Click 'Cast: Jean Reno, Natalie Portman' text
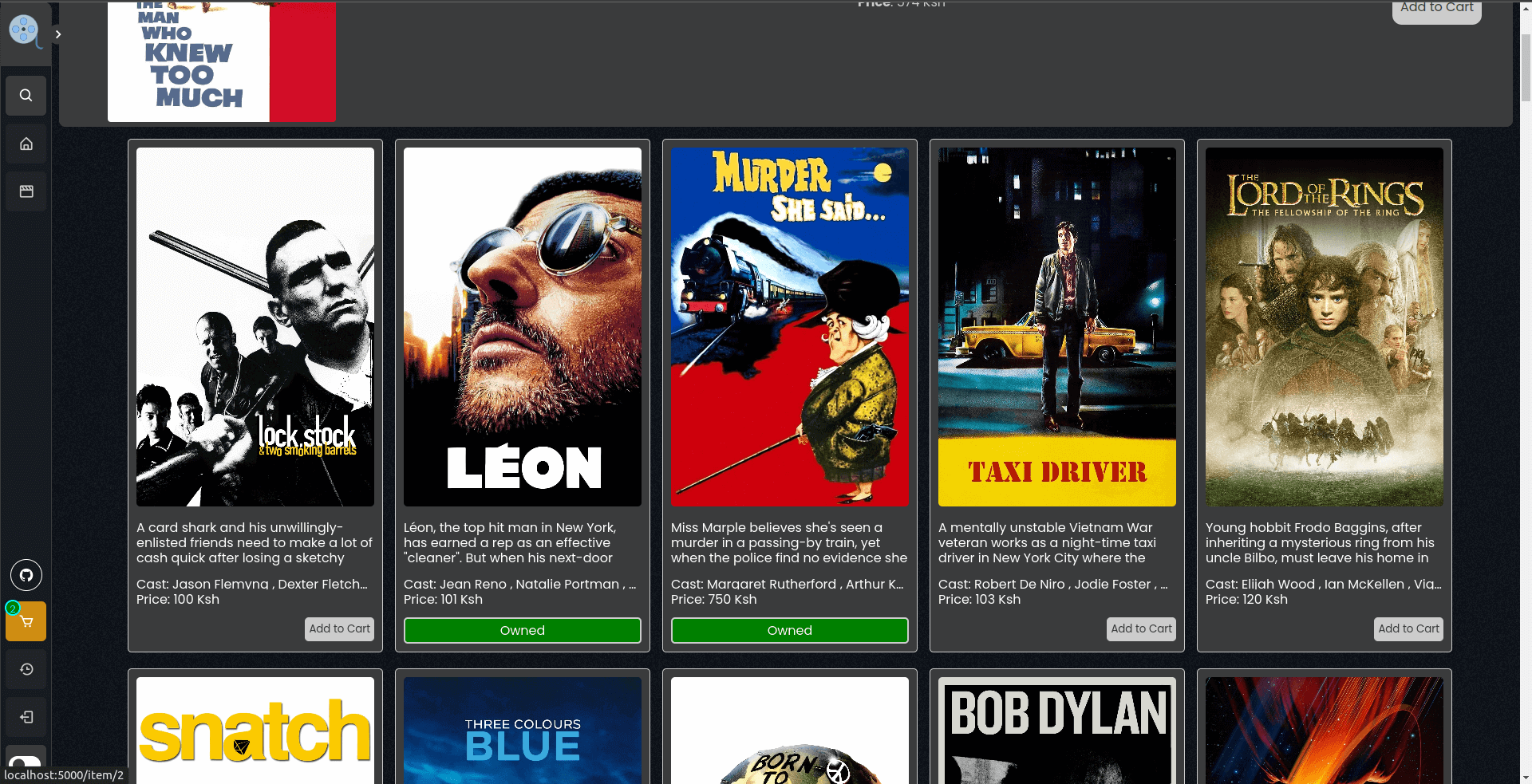This screenshot has height=784, width=1532. [x=519, y=584]
